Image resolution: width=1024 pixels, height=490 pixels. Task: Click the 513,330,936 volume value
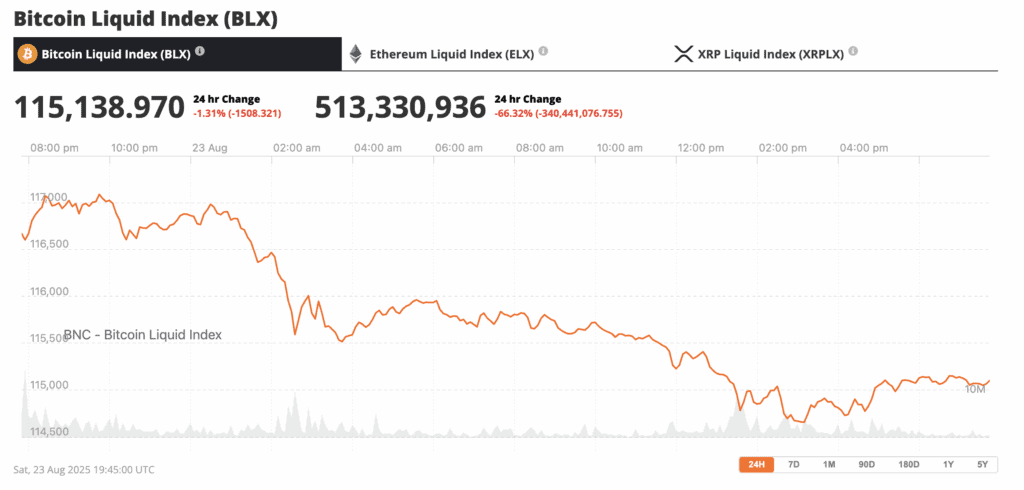pos(400,107)
